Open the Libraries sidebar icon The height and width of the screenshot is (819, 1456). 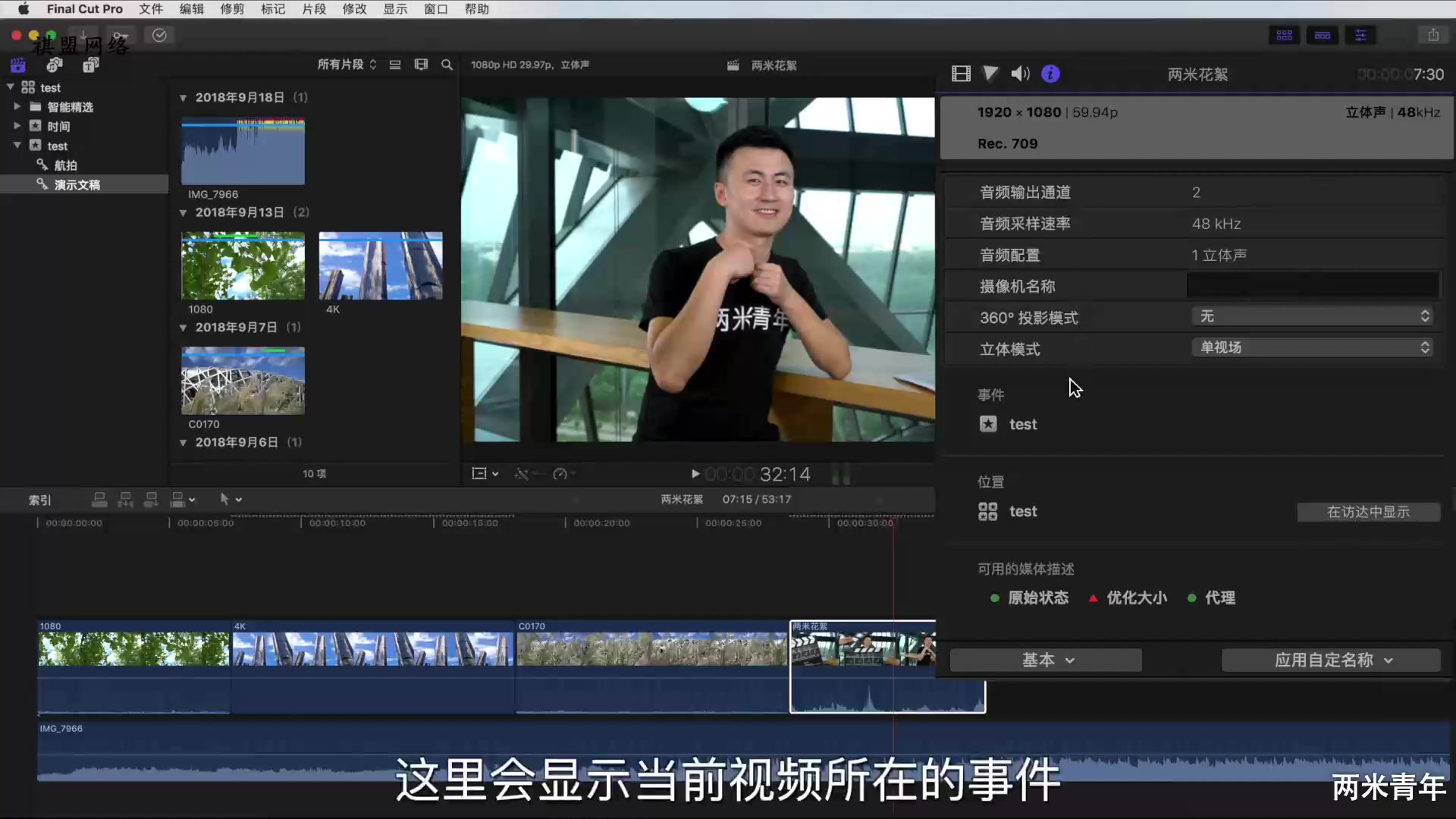point(18,65)
